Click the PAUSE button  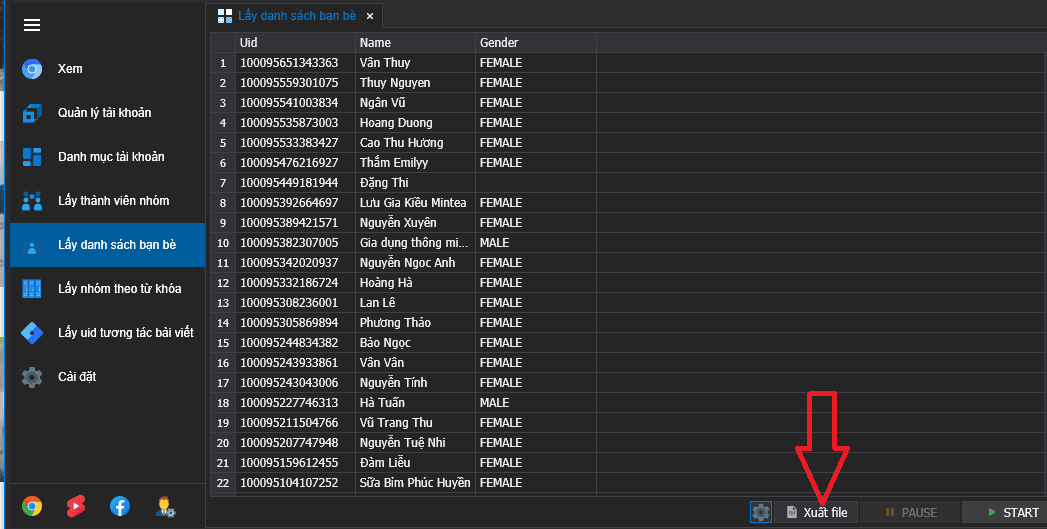point(911,512)
